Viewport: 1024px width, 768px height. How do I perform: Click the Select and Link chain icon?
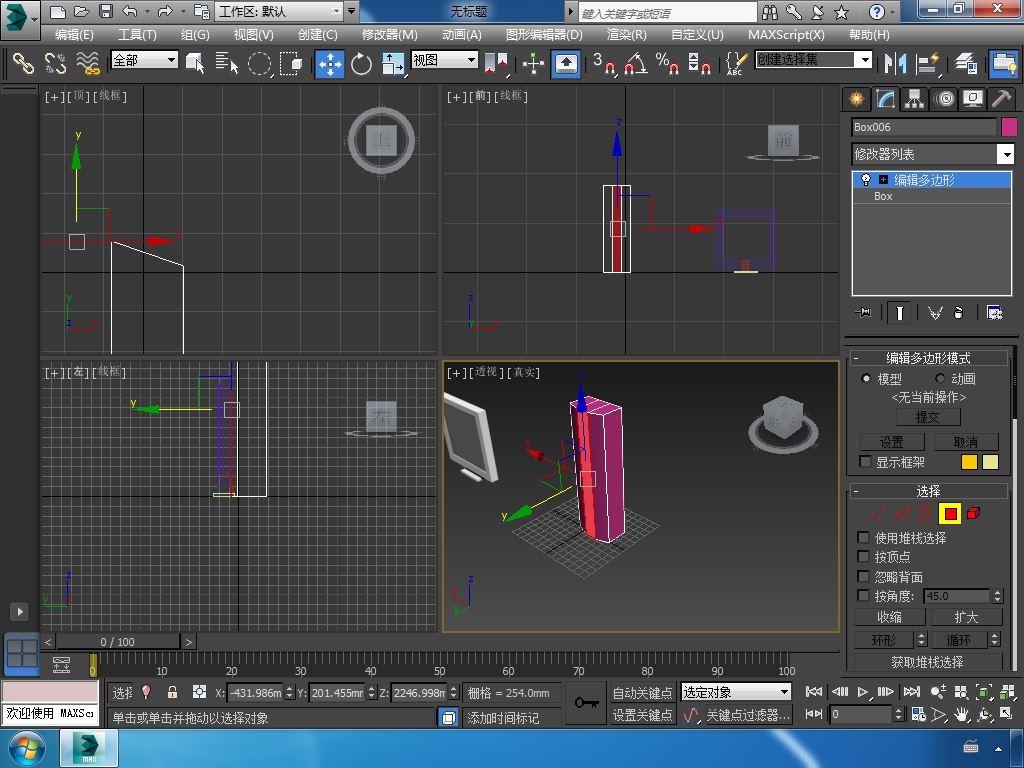23,63
